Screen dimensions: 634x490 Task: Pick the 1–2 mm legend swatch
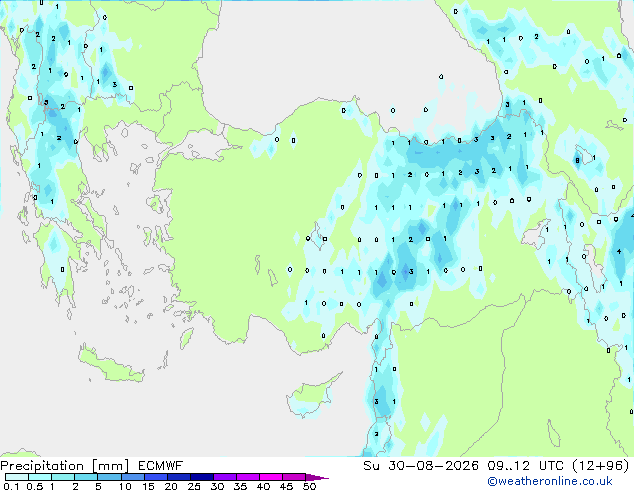click(x=63, y=477)
